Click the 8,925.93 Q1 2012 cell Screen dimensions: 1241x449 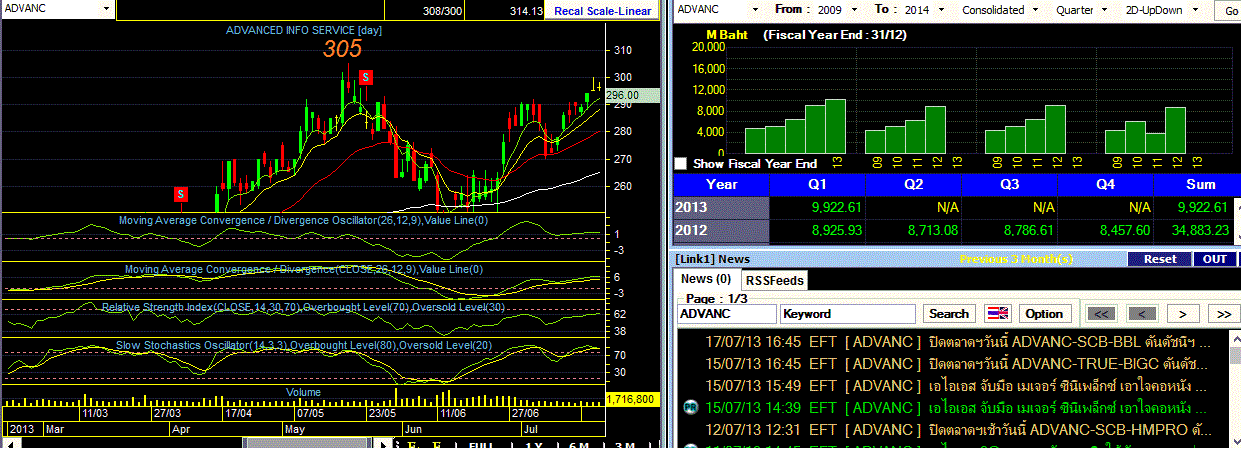point(817,230)
